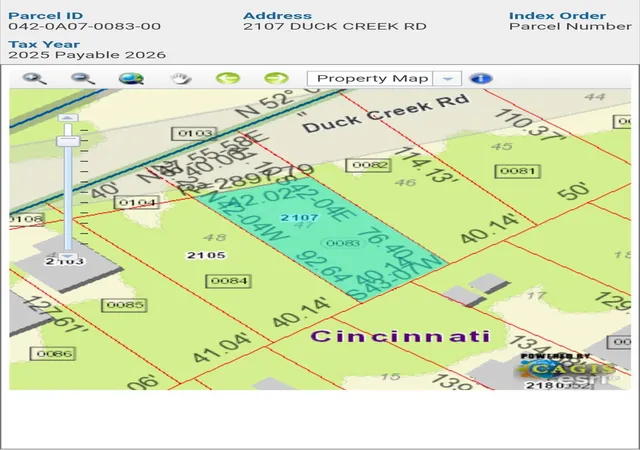Click the Property Map selection field
Screen dimensions: 640x450
click(x=370, y=78)
